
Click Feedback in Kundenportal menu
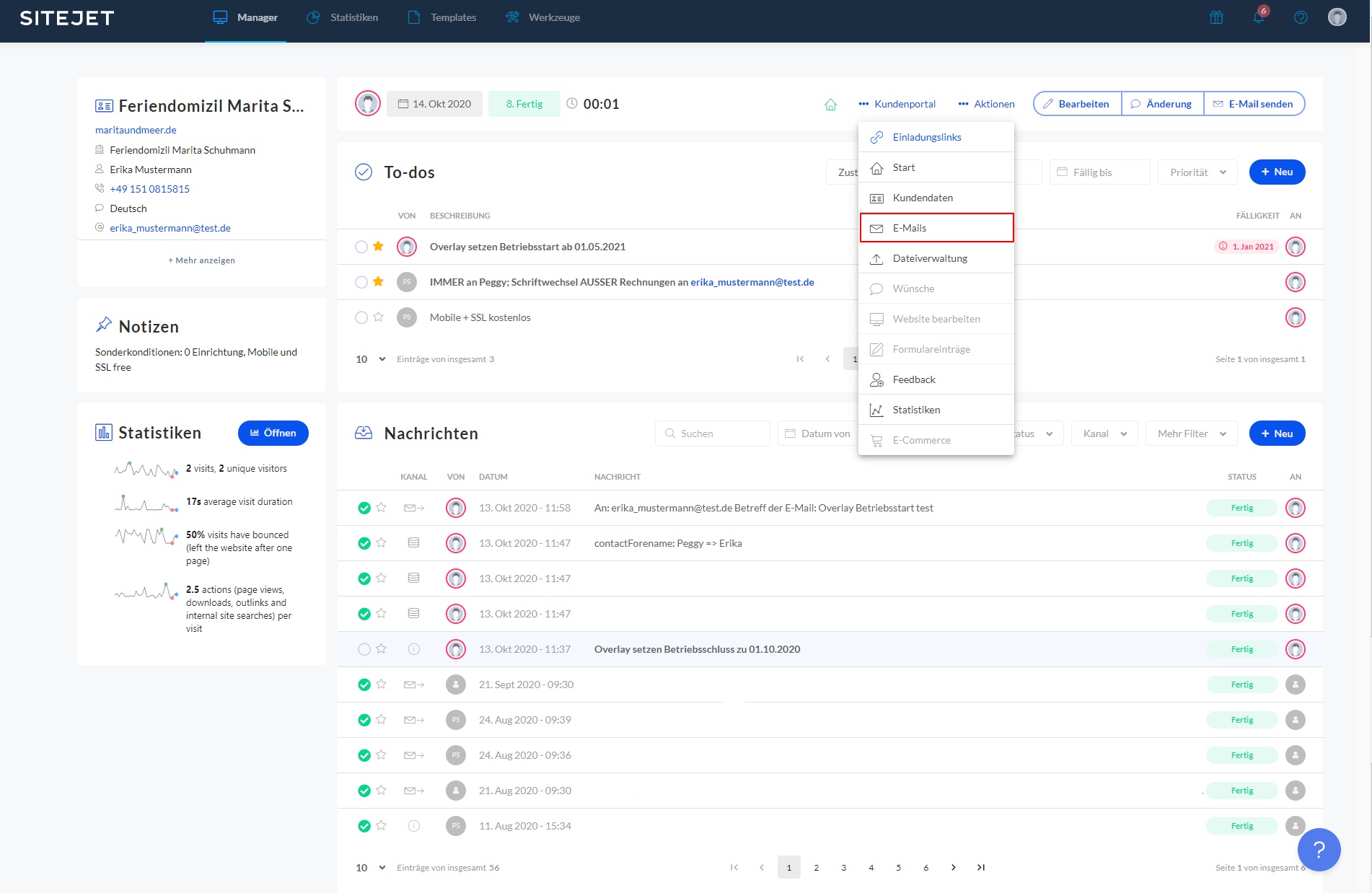pos(936,379)
